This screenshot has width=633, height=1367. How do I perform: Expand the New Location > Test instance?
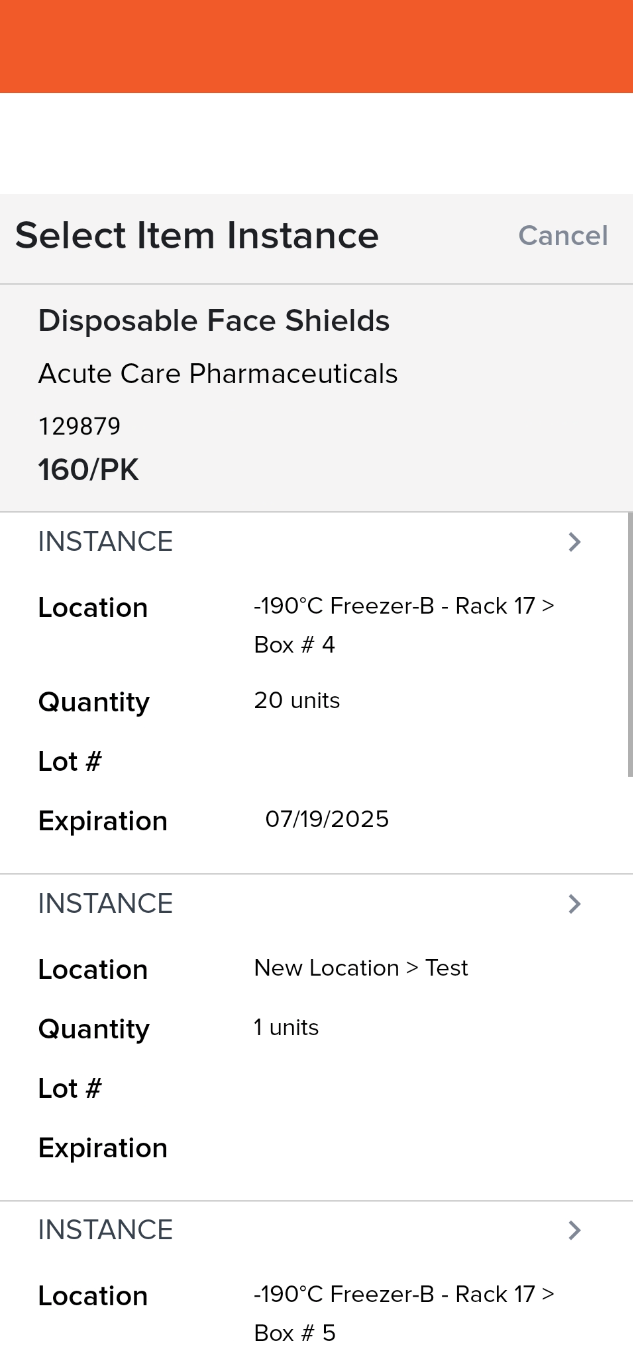tap(574, 903)
